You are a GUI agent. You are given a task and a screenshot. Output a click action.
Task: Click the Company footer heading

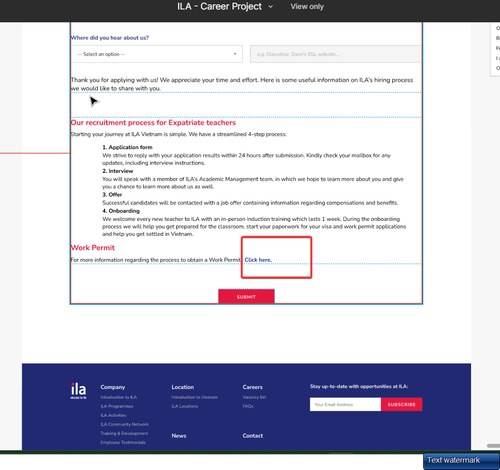click(x=113, y=387)
